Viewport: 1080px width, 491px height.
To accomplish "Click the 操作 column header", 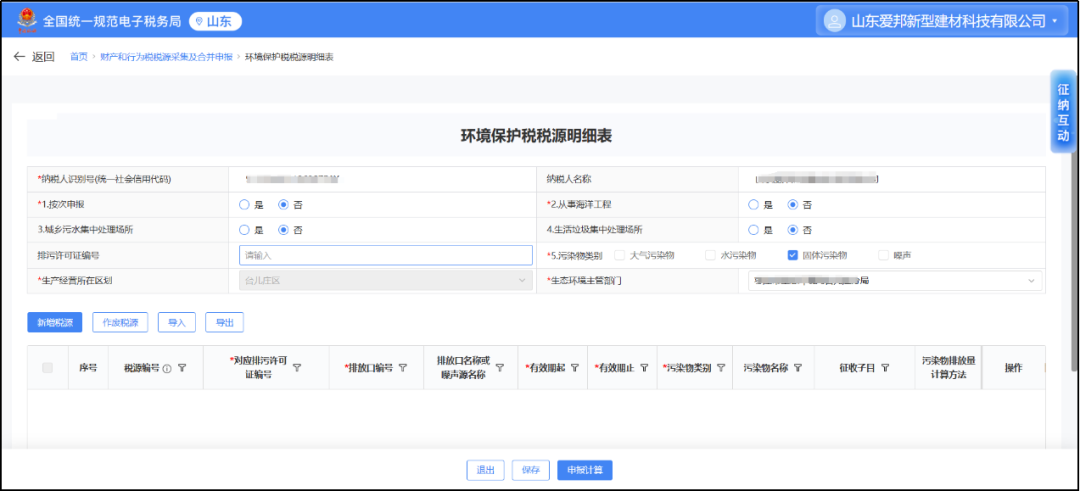I will pos(1012,368).
